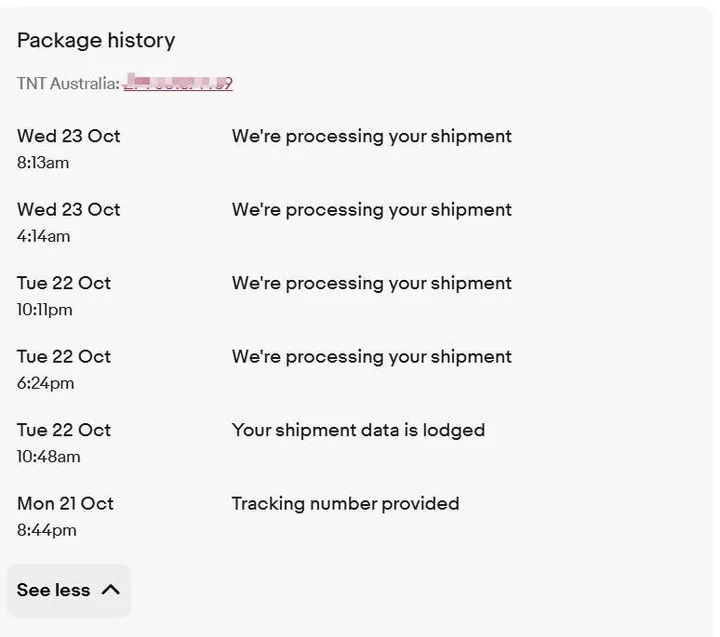Select the processing status beside the 10:11pm entry
Image resolution: width=720 pixels, height=637 pixels.
(371, 283)
